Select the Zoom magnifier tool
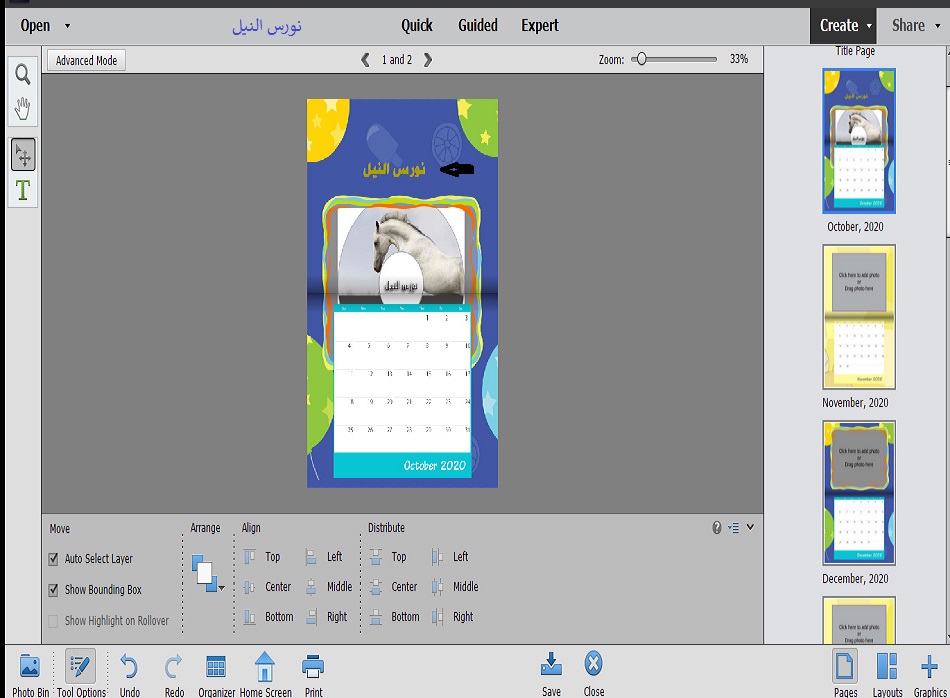 22,74
